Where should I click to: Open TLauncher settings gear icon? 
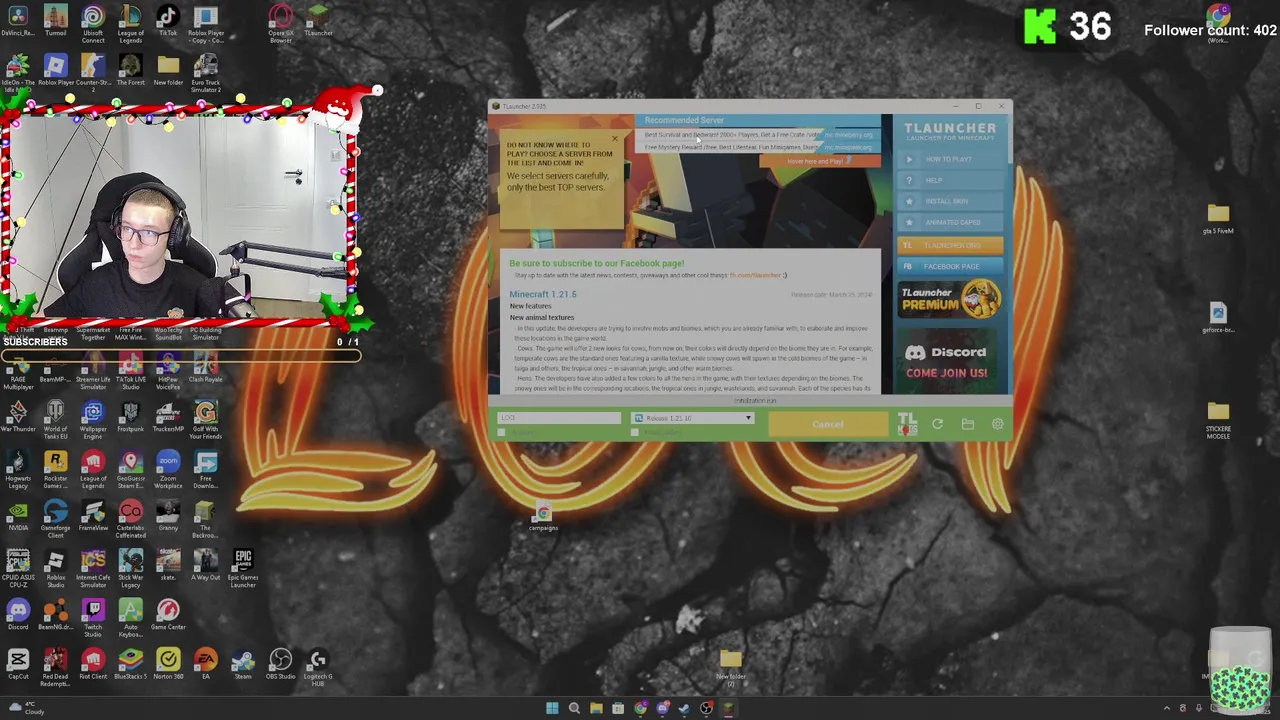click(998, 424)
